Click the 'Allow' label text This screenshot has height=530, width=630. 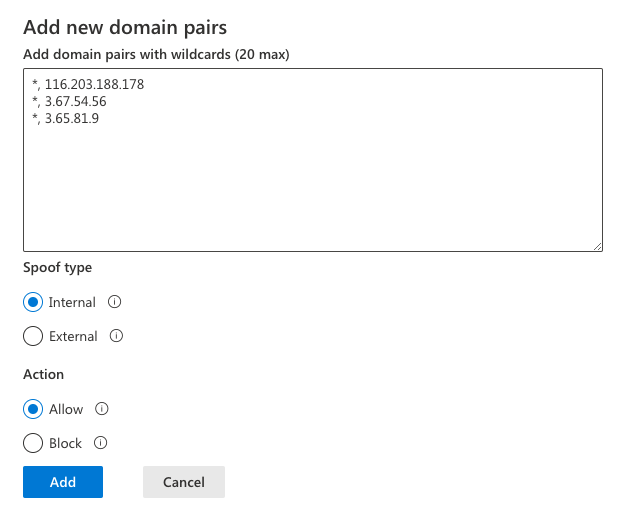click(x=66, y=409)
